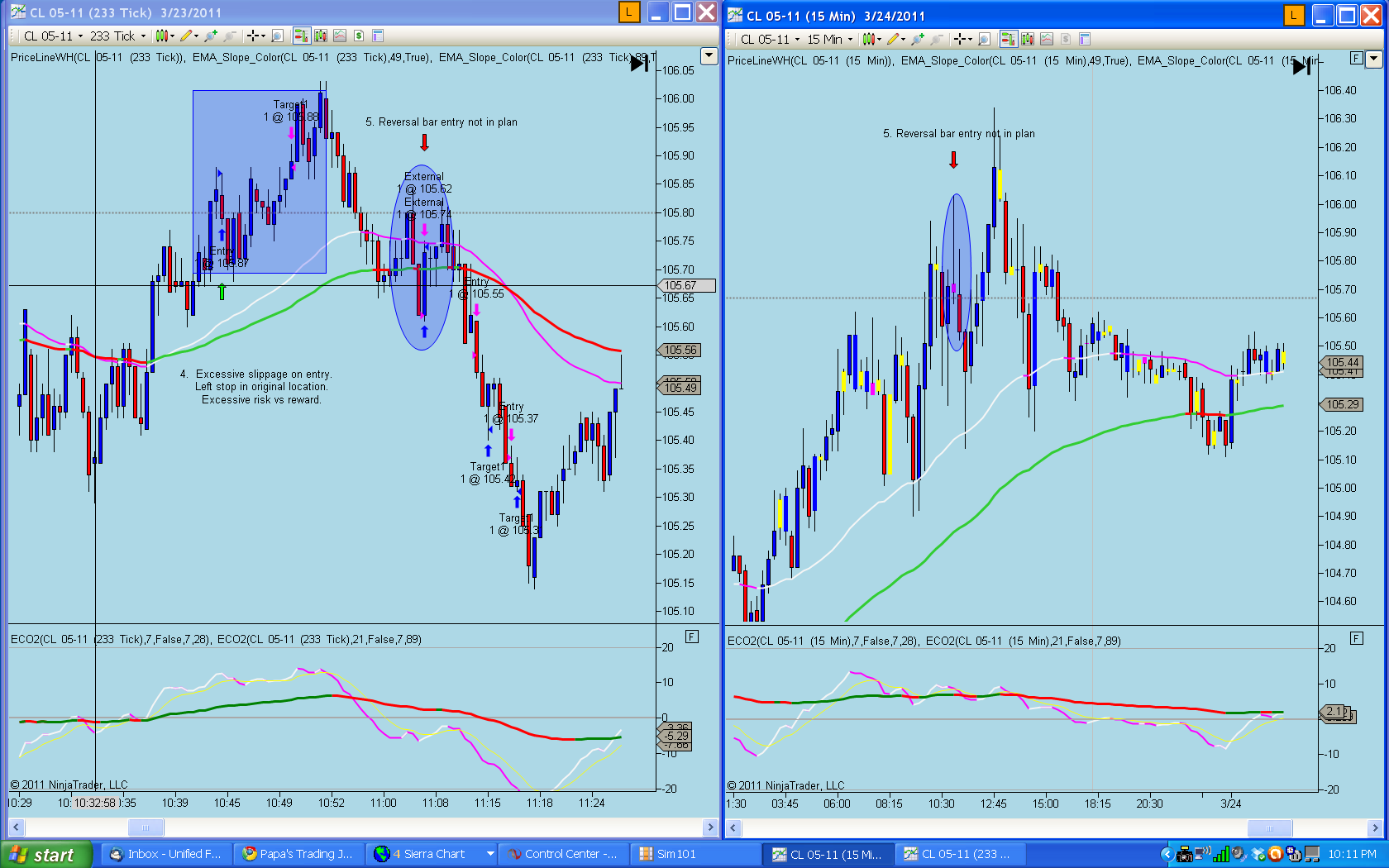The width and height of the screenshot is (1389, 868).
Task: Open indicators icon in 233 Tick window
Action: coord(339,36)
